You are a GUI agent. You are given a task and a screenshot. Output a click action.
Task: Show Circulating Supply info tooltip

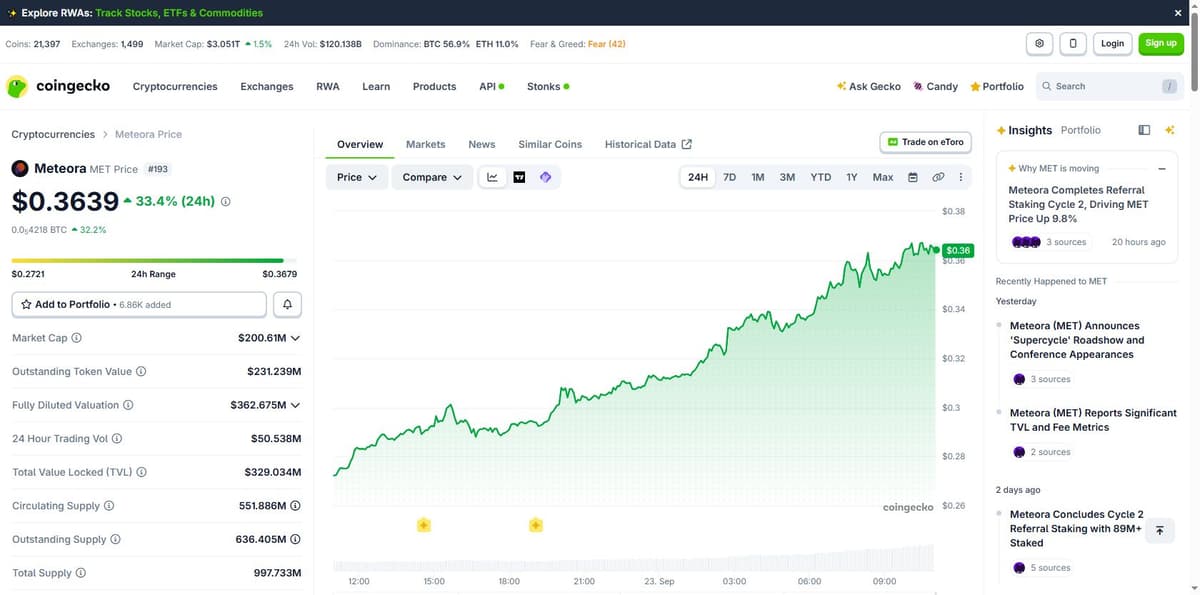pyautogui.click(x=109, y=506)
